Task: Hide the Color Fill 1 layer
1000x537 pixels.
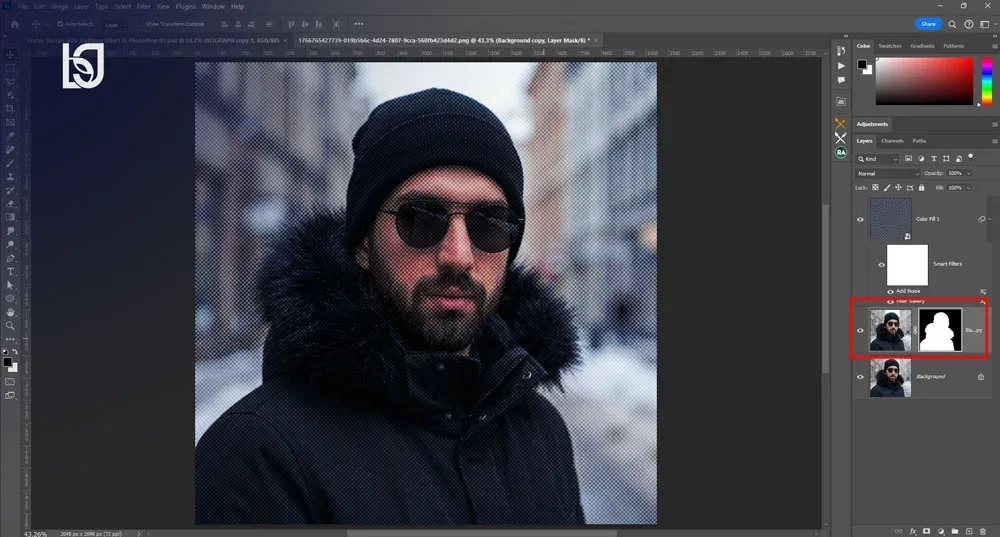Action: pos(860,219)
